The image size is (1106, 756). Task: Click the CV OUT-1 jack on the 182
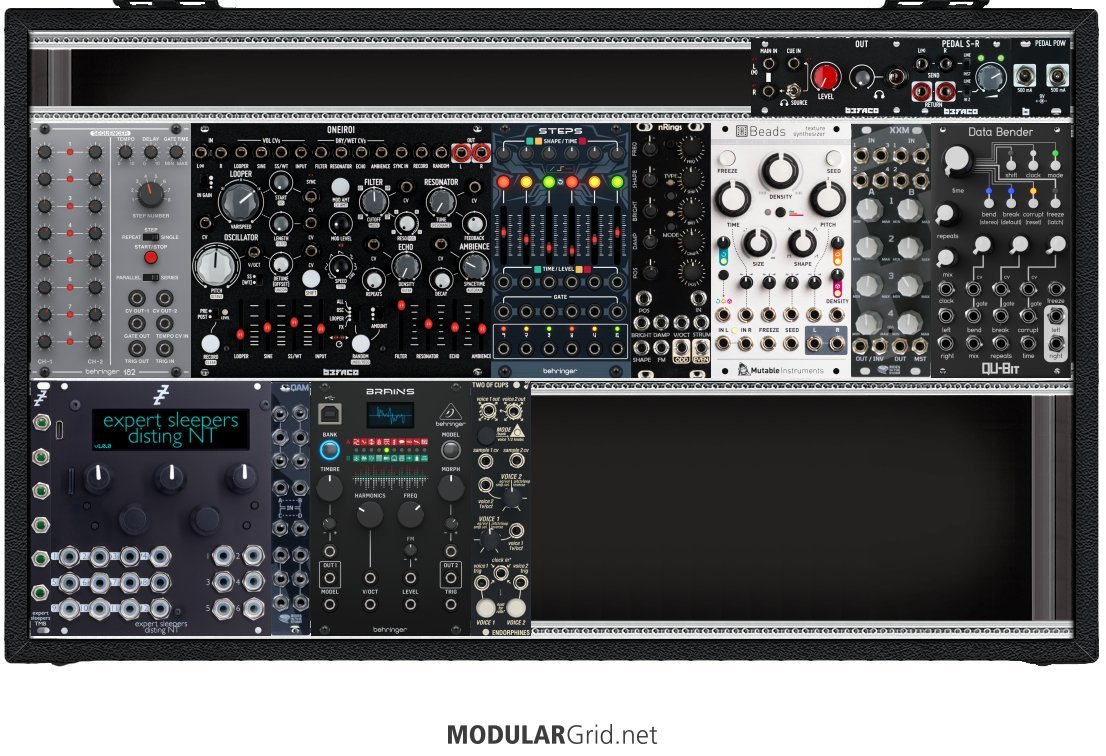[136, 298]
